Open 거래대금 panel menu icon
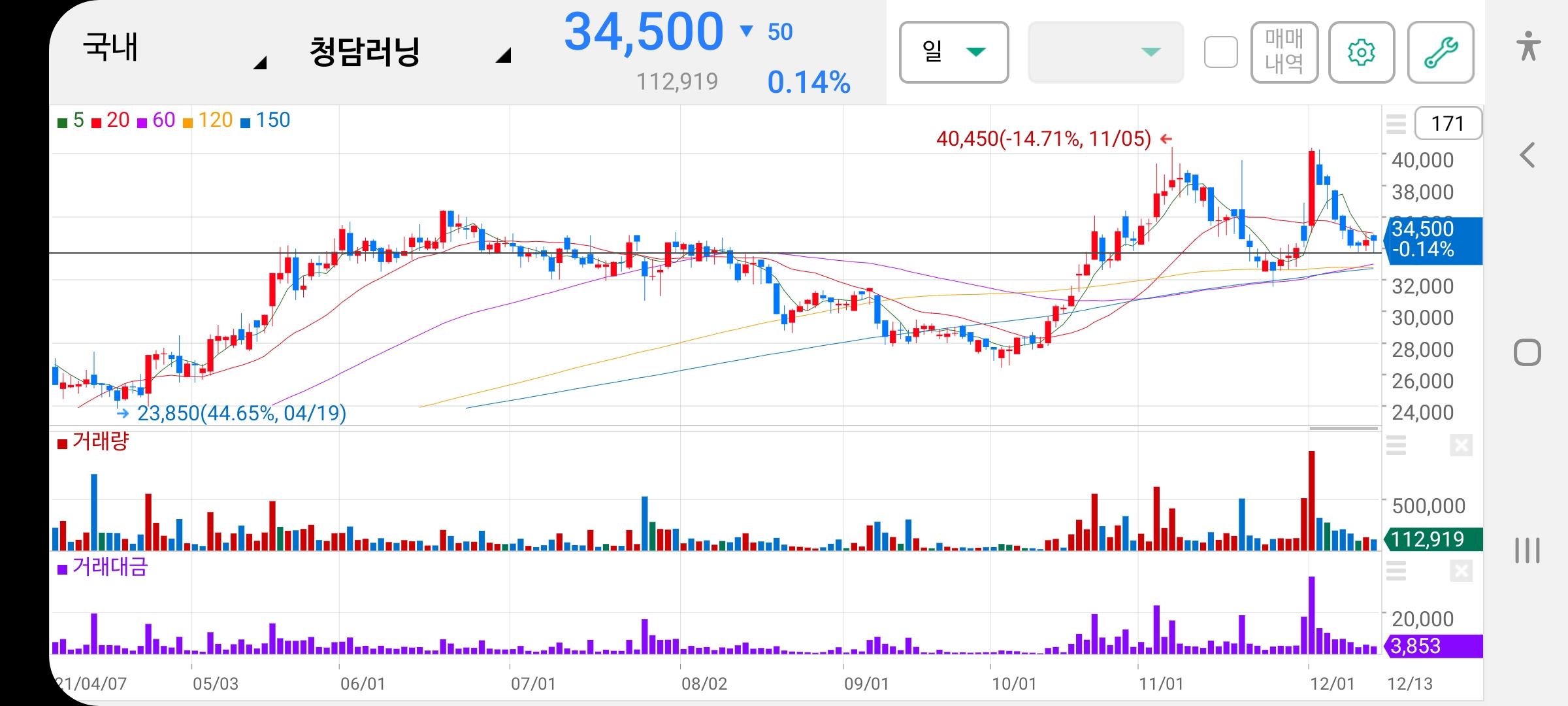Screen dimensions: 1568x706 1396,571
